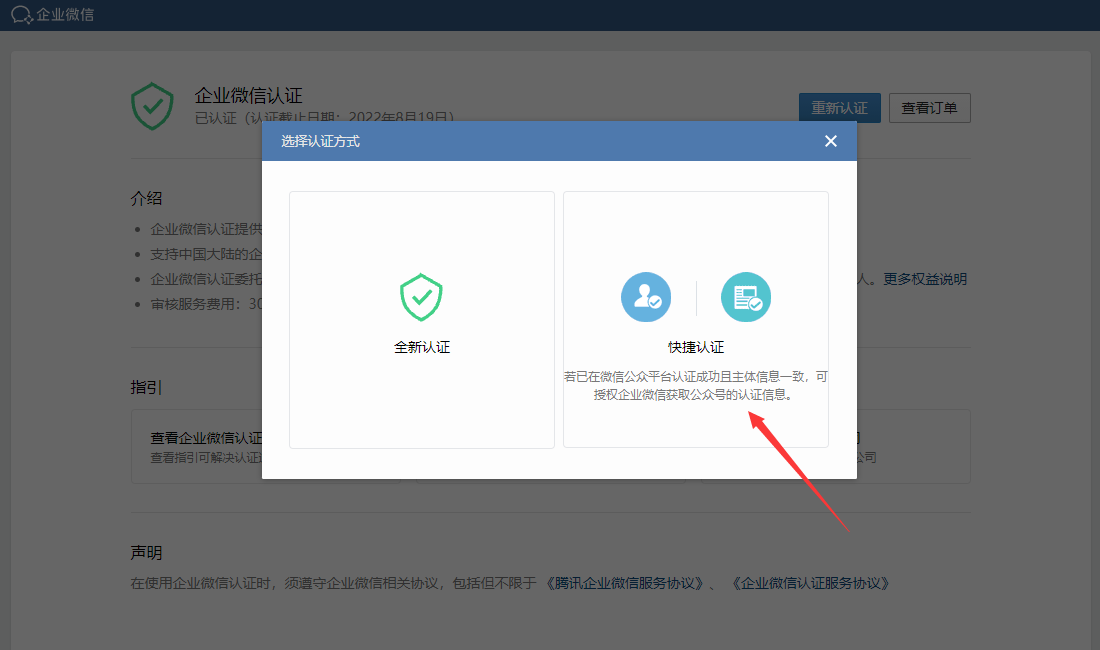Click the 企业微信认证提供 bullet item

206,229
